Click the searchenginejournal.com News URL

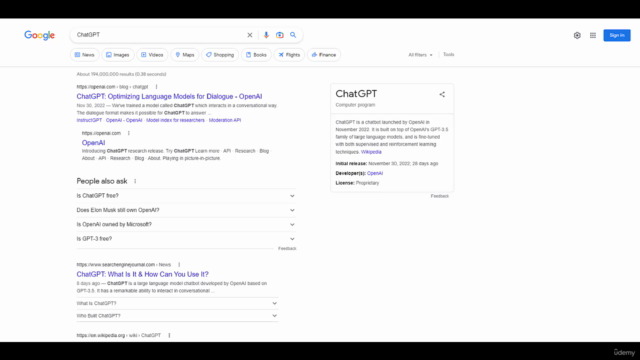coord(124,264)
